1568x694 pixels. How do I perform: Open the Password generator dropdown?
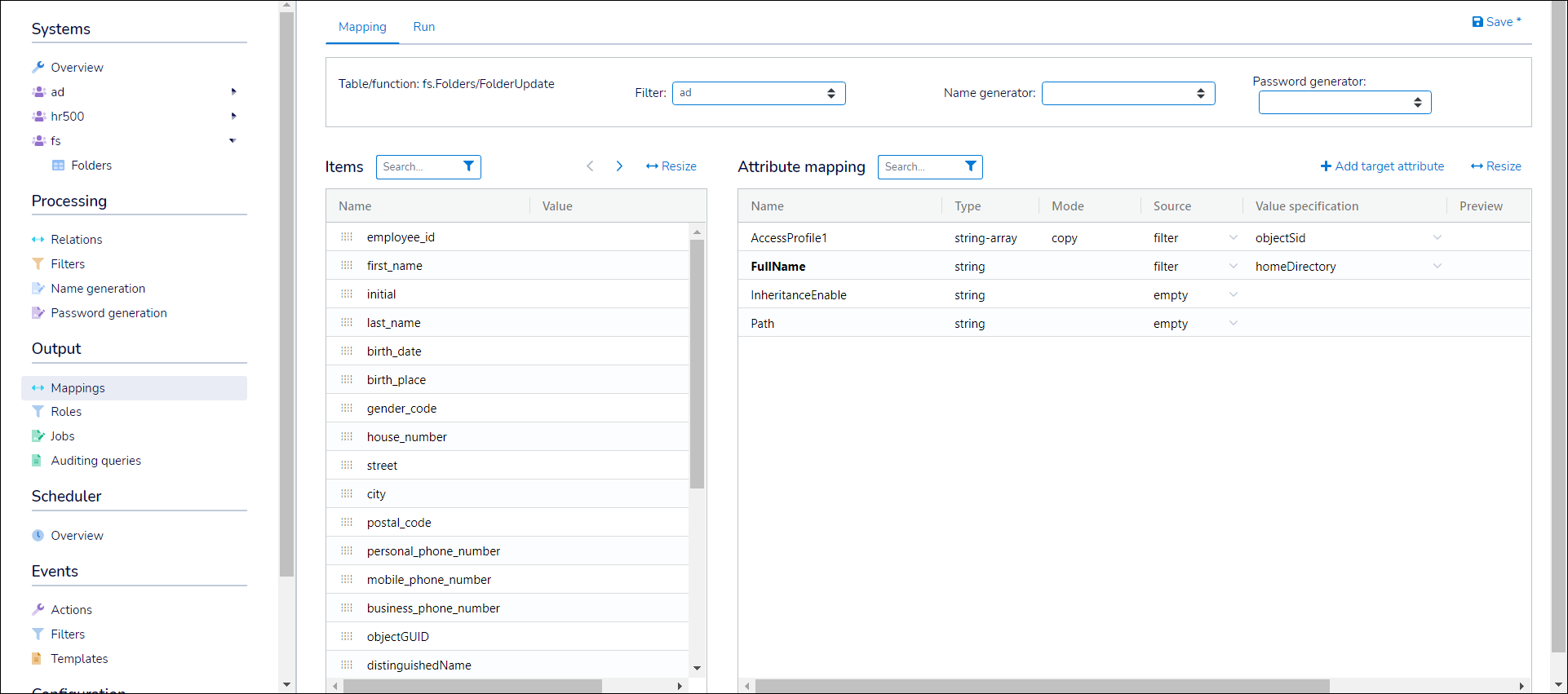point(1344,102)
